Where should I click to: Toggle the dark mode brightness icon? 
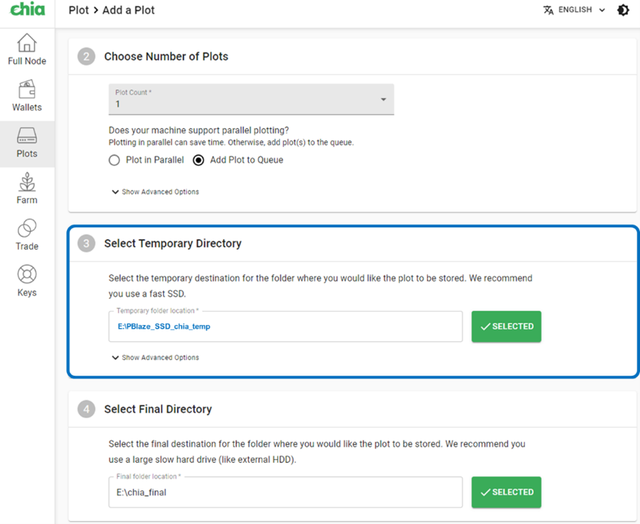point(623,10)
